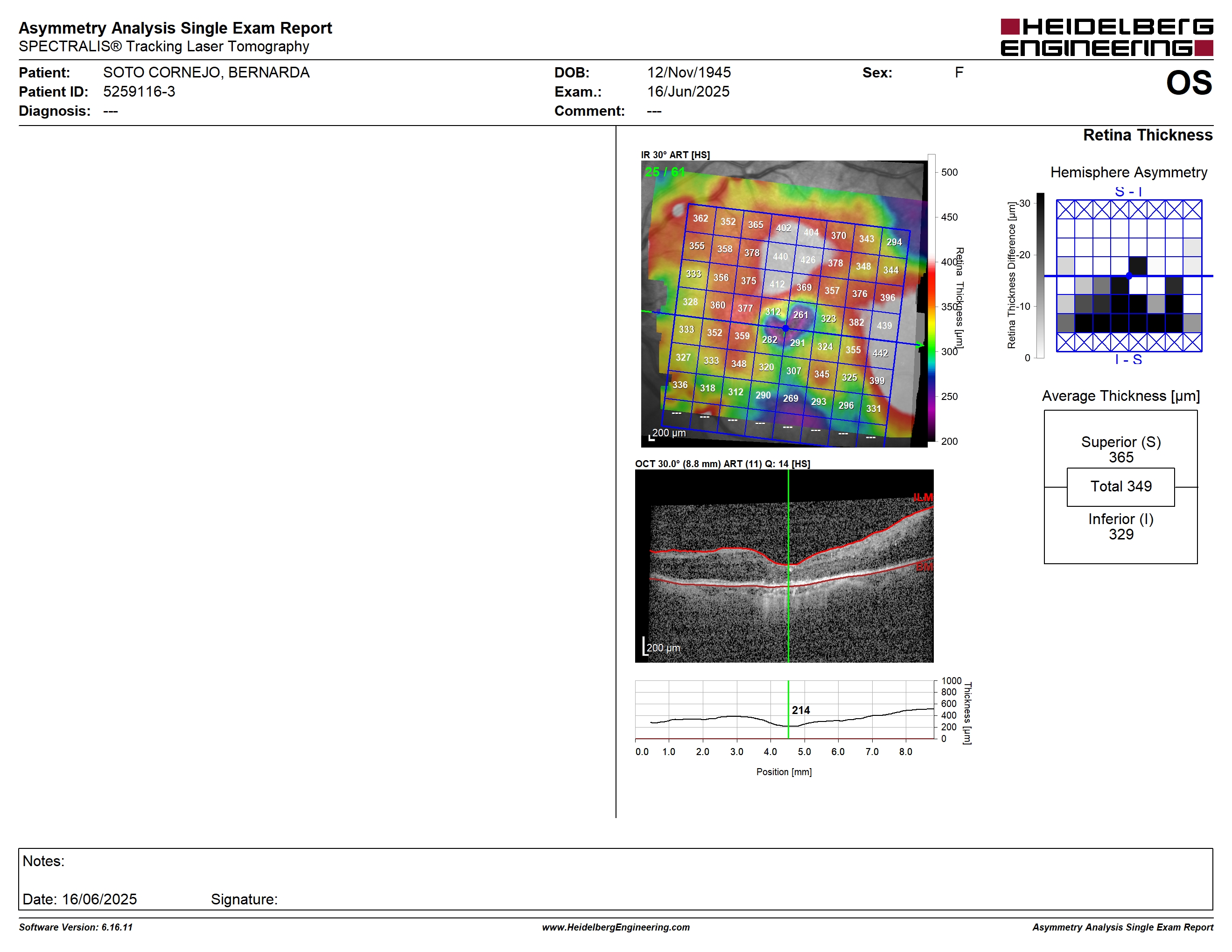Click the grayscale thickness difference scale bar

pos(1040,275)
